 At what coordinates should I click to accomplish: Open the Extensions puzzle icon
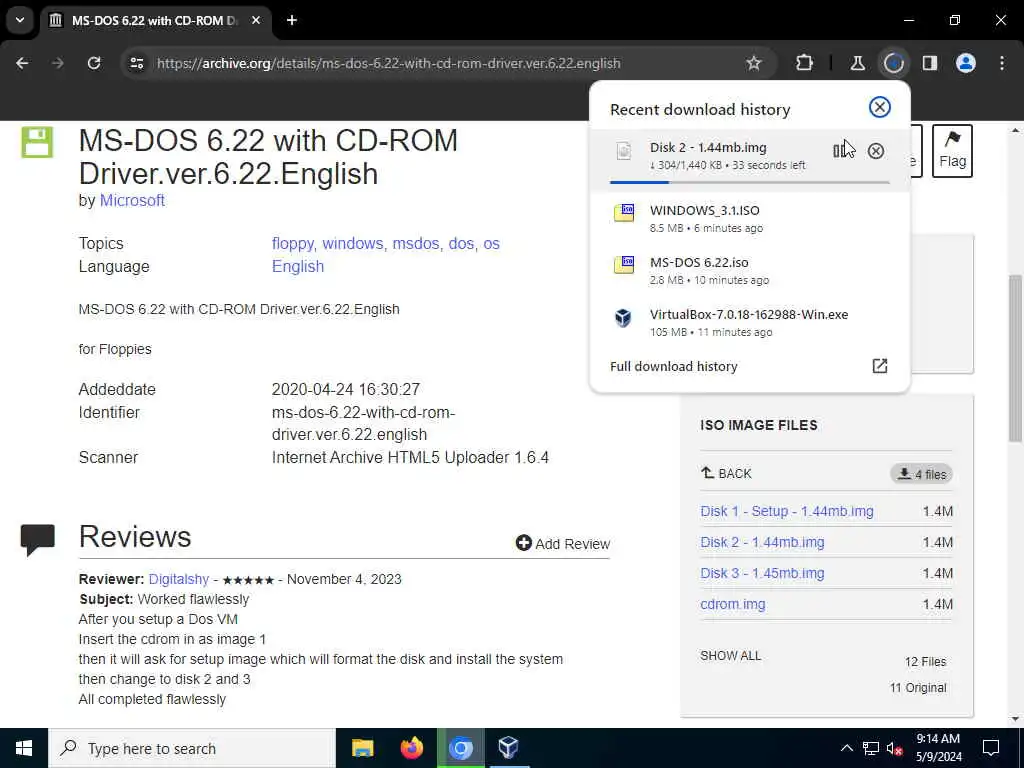click(x=805, y=63)
